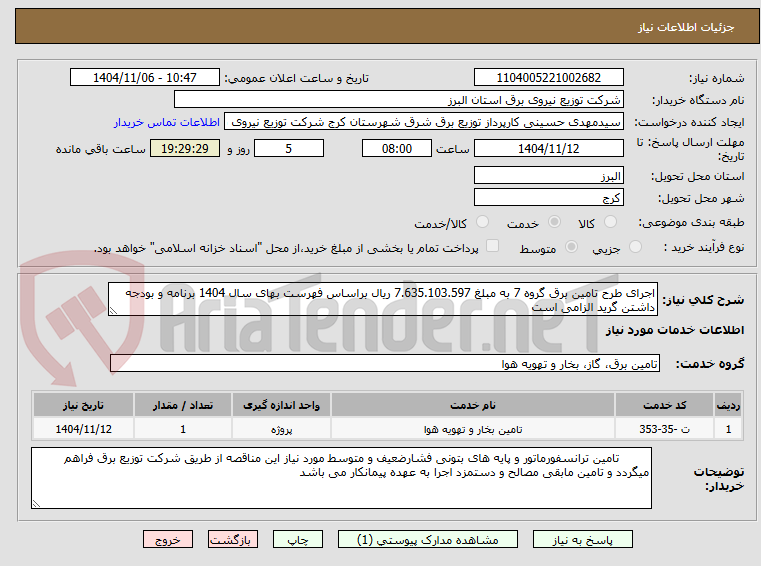Click the remaining time field 19:29:29
761x566 pixels.
click(185, 149)
